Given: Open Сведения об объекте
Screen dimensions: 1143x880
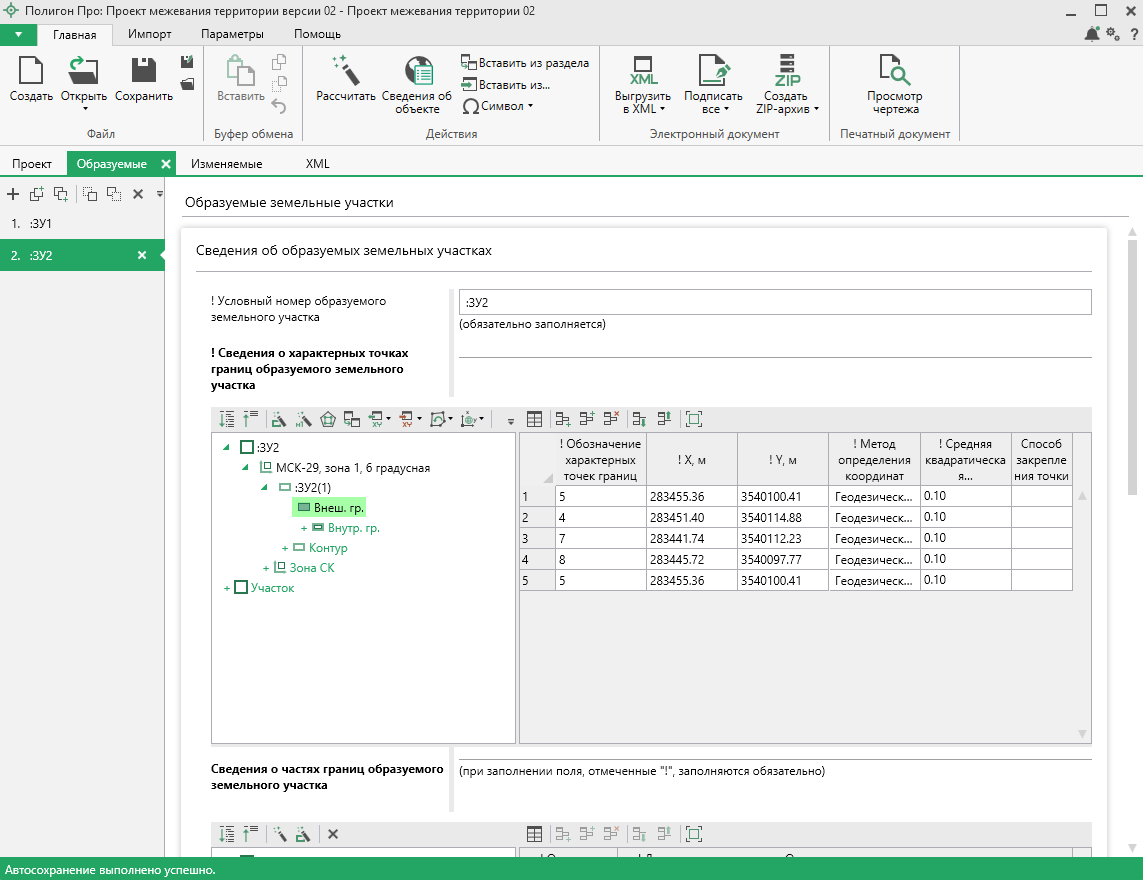Looking at the screenshot, I should (x=417, y=72).
